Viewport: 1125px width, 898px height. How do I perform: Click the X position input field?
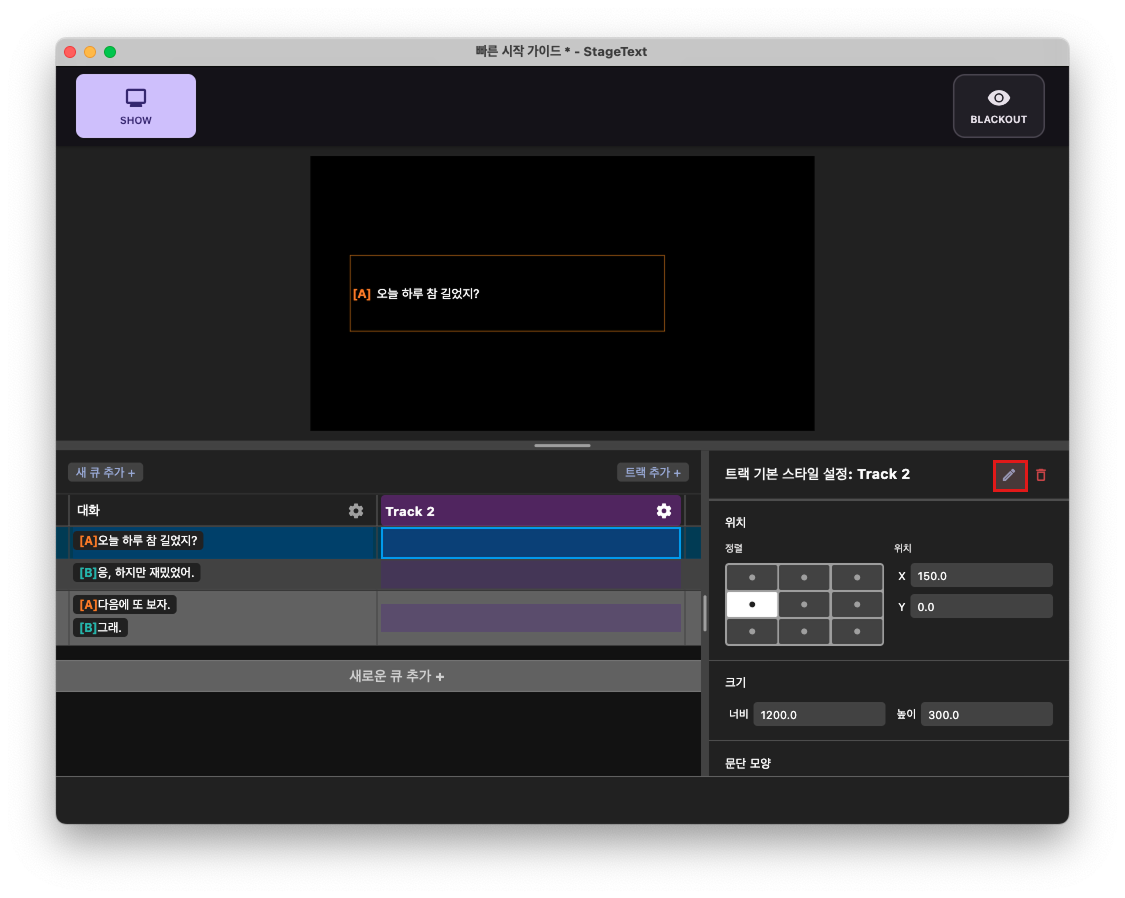click(x=980, y=575)
